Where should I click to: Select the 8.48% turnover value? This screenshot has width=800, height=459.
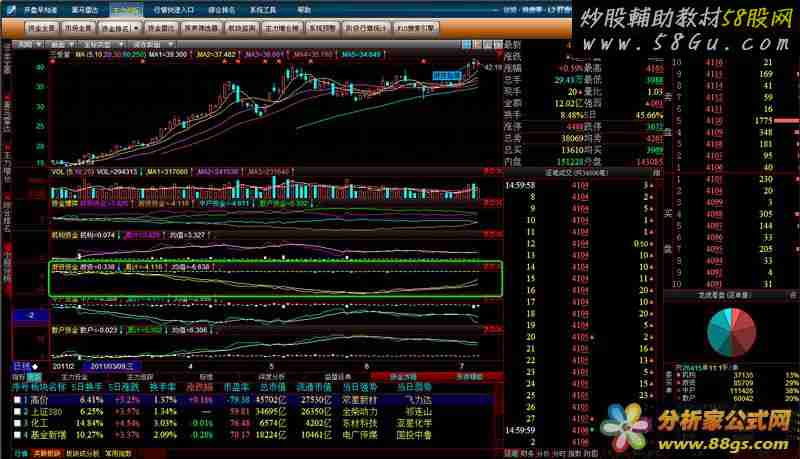pos(571,115)
